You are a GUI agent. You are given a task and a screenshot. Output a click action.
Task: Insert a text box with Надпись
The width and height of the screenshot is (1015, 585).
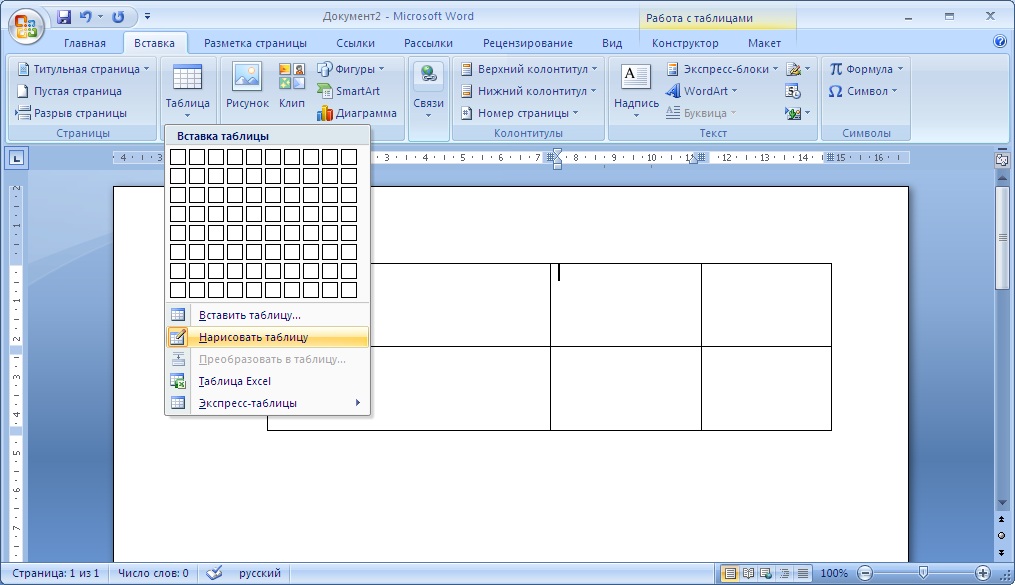pos(636,91)
